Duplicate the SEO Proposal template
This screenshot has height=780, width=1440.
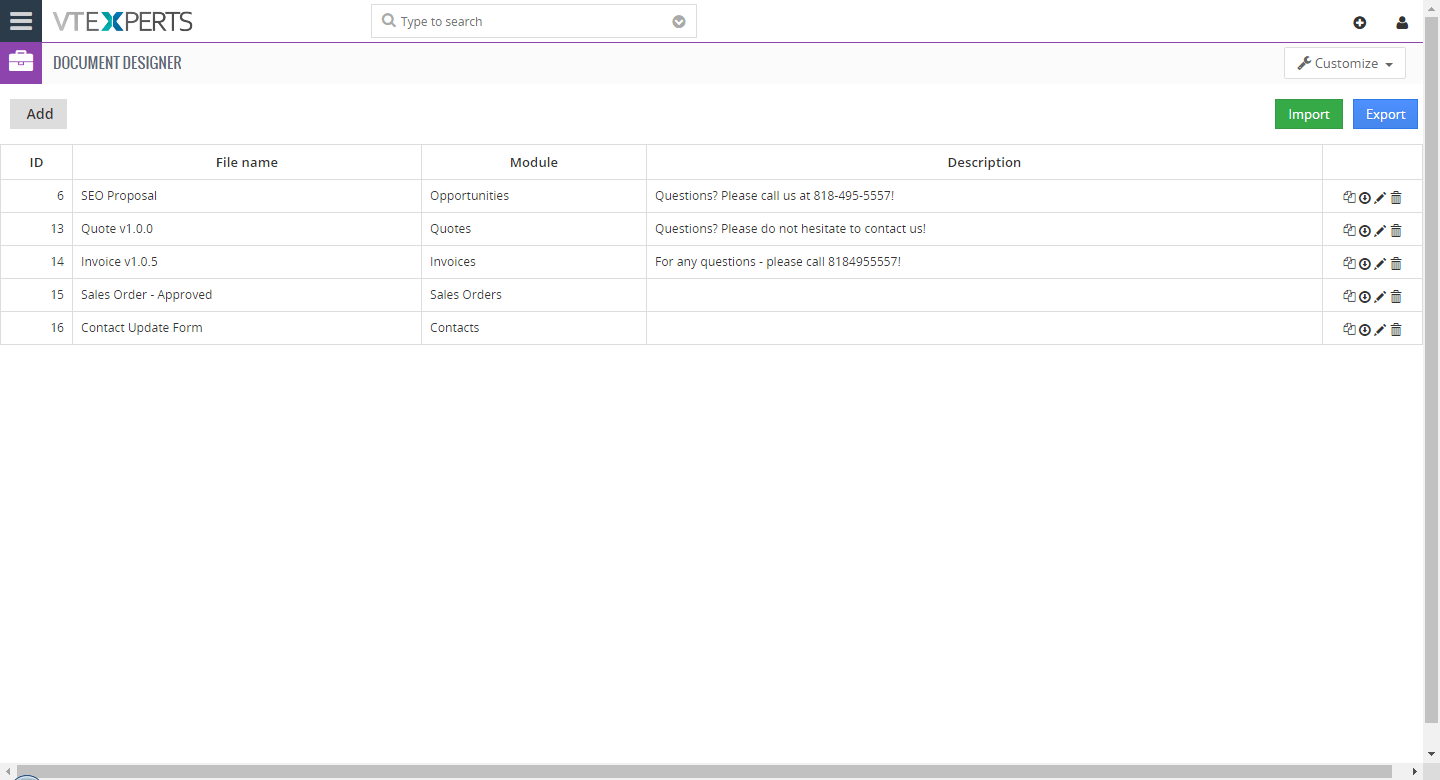(1349, 197)
